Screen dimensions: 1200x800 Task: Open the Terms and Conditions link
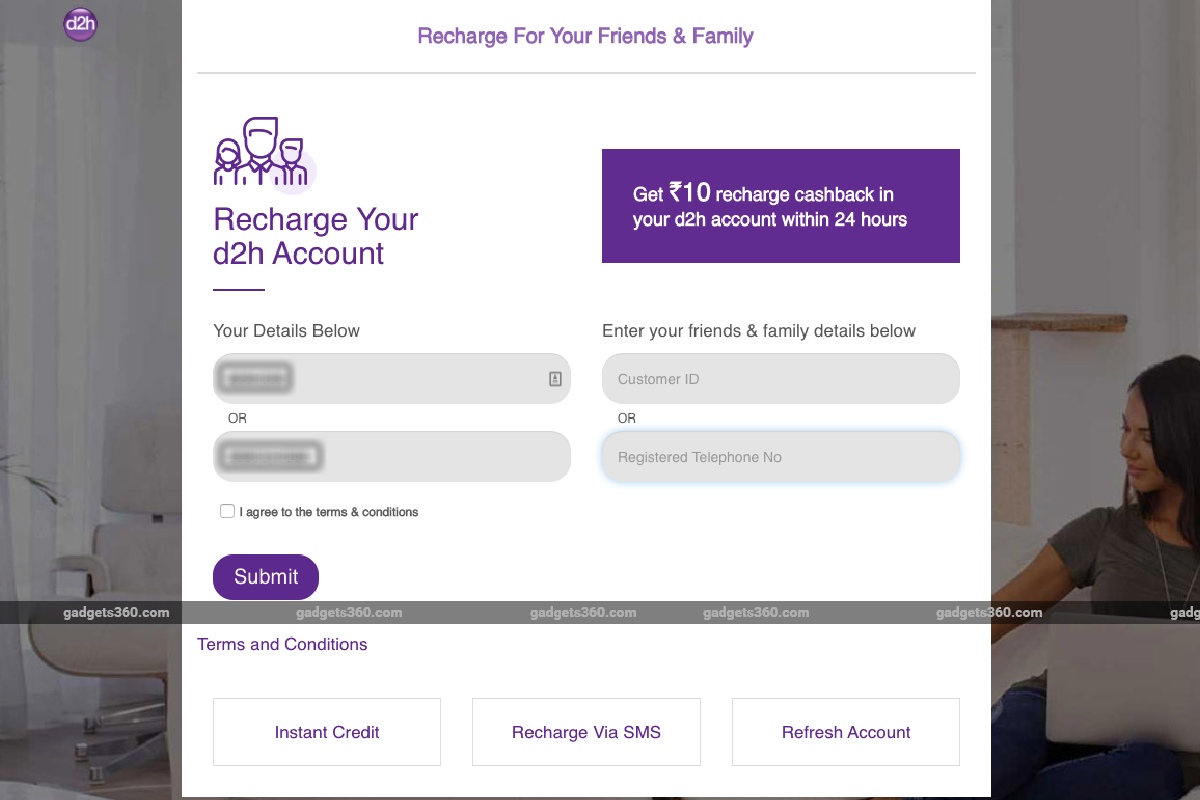282,644
